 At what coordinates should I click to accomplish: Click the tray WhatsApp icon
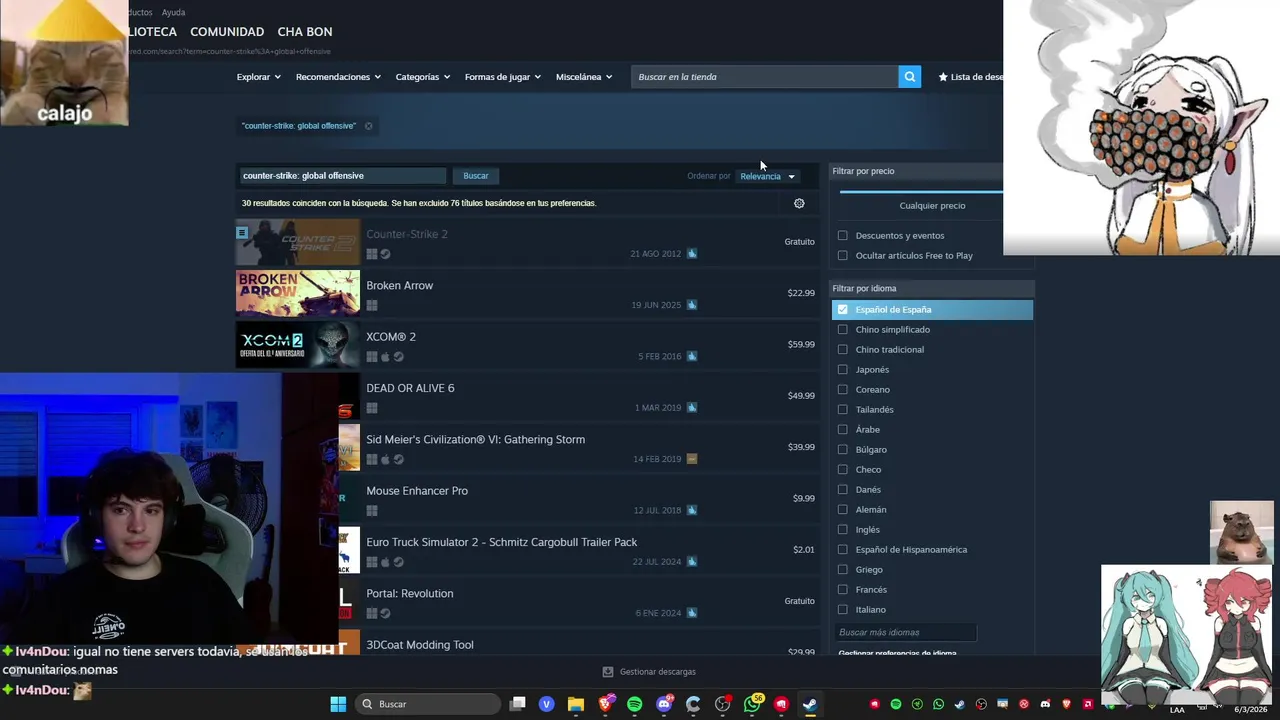point(938,705)
